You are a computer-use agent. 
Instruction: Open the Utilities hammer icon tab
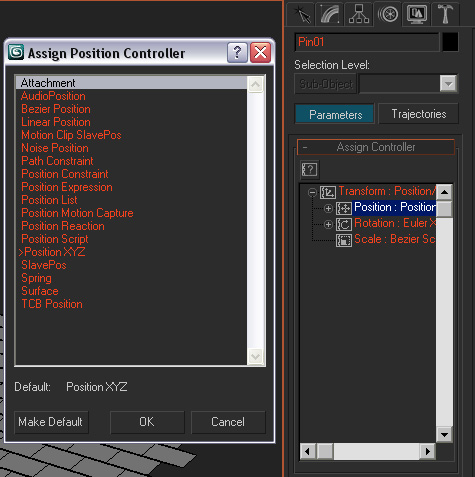(445, 14)
